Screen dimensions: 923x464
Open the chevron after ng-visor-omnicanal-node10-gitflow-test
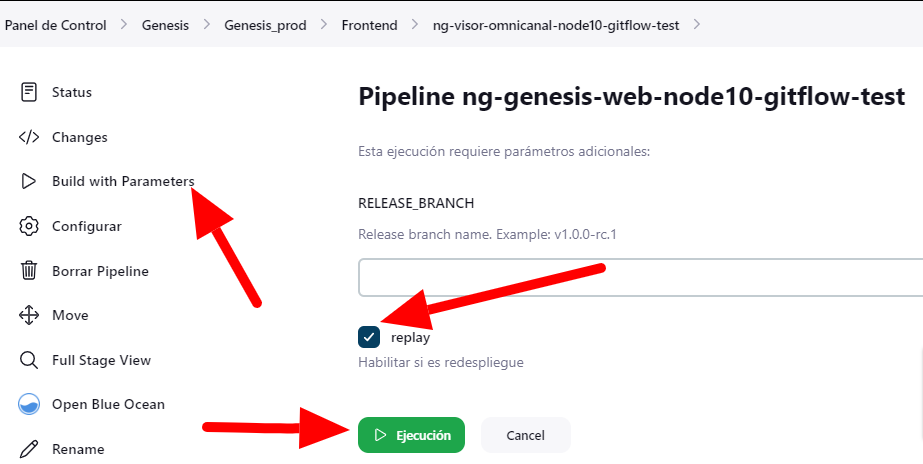(x=697, y=25)
